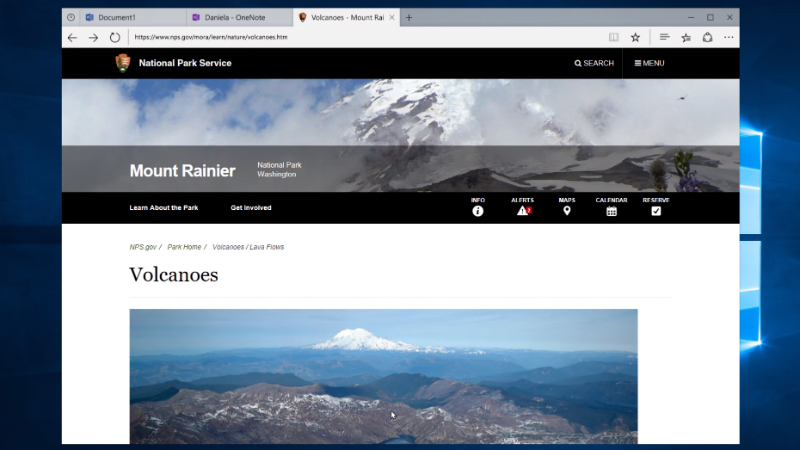Add page to favorites star icon

point(635,37)
